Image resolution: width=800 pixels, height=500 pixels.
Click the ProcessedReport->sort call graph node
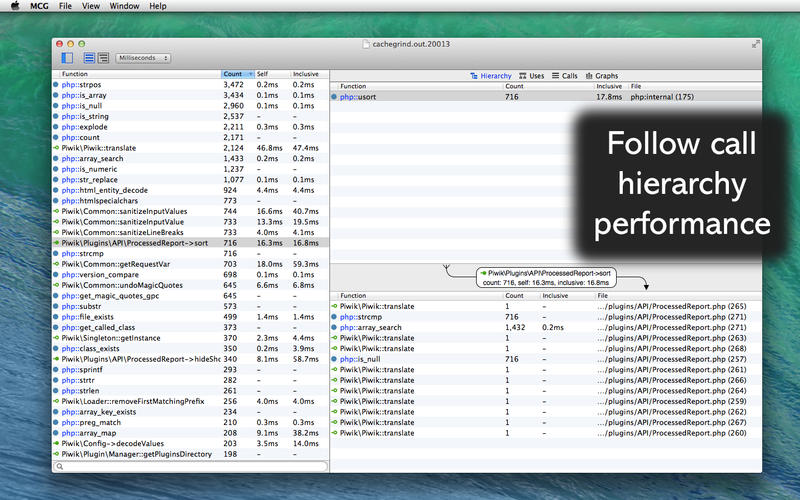(546, 278)
